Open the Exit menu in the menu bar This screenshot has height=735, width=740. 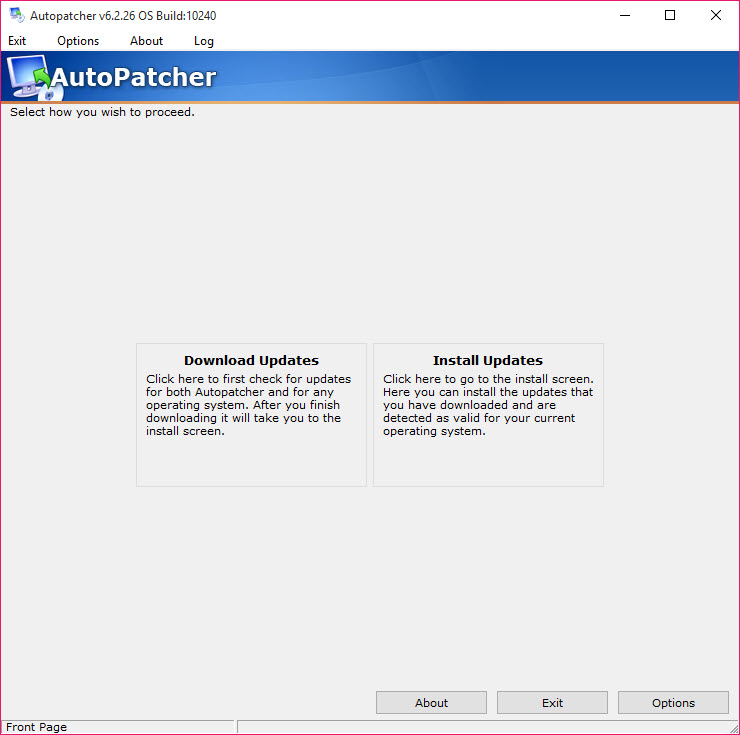(17, 41)
